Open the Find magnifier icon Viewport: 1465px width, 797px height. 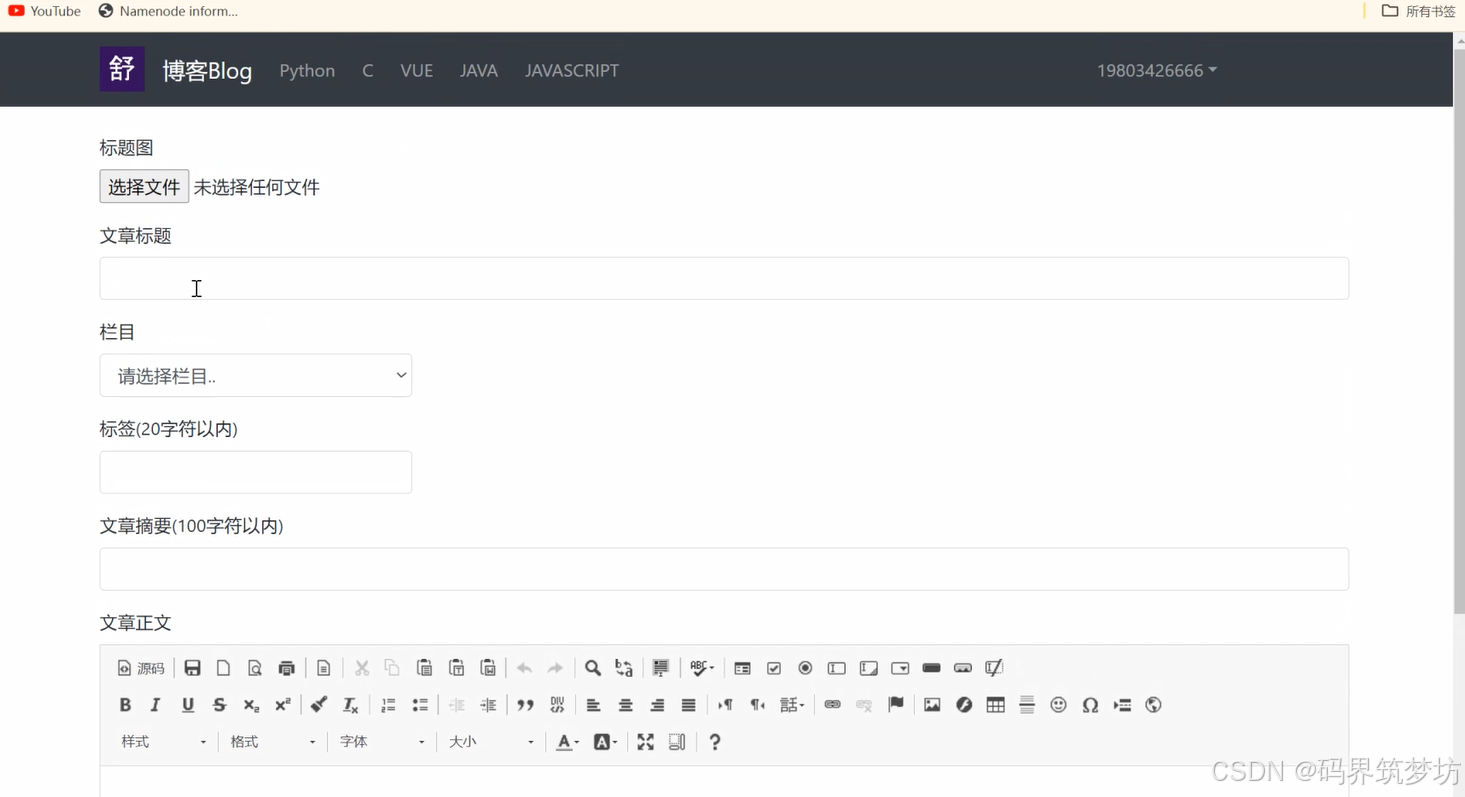593,668
